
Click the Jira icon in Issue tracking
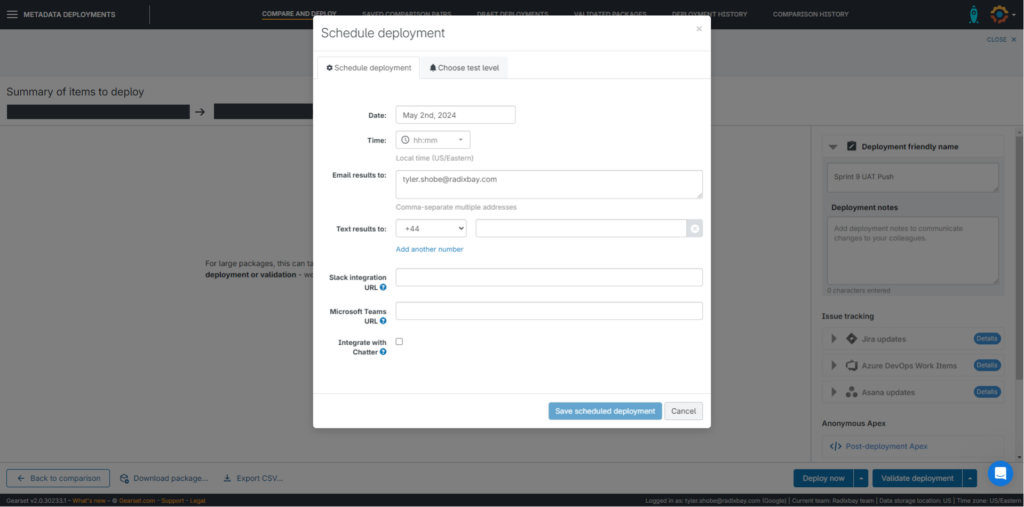[851, 338]
